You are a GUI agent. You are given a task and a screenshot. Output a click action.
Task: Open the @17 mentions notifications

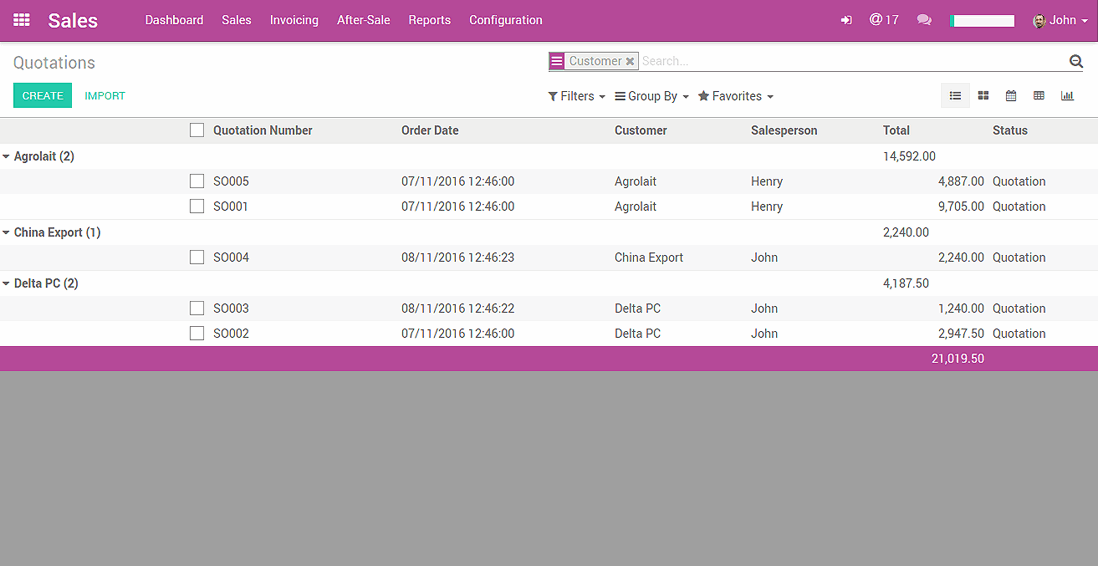(884, 20)
